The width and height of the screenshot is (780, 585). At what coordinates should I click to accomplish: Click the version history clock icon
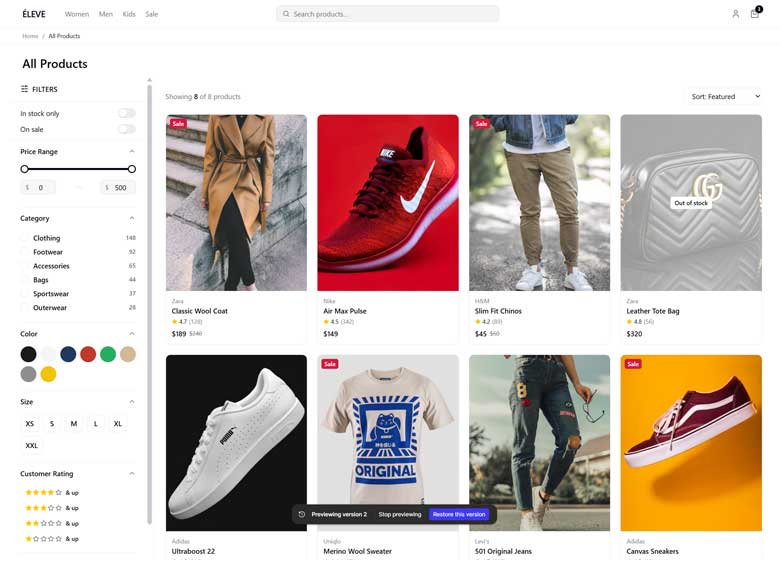[301, 514]
